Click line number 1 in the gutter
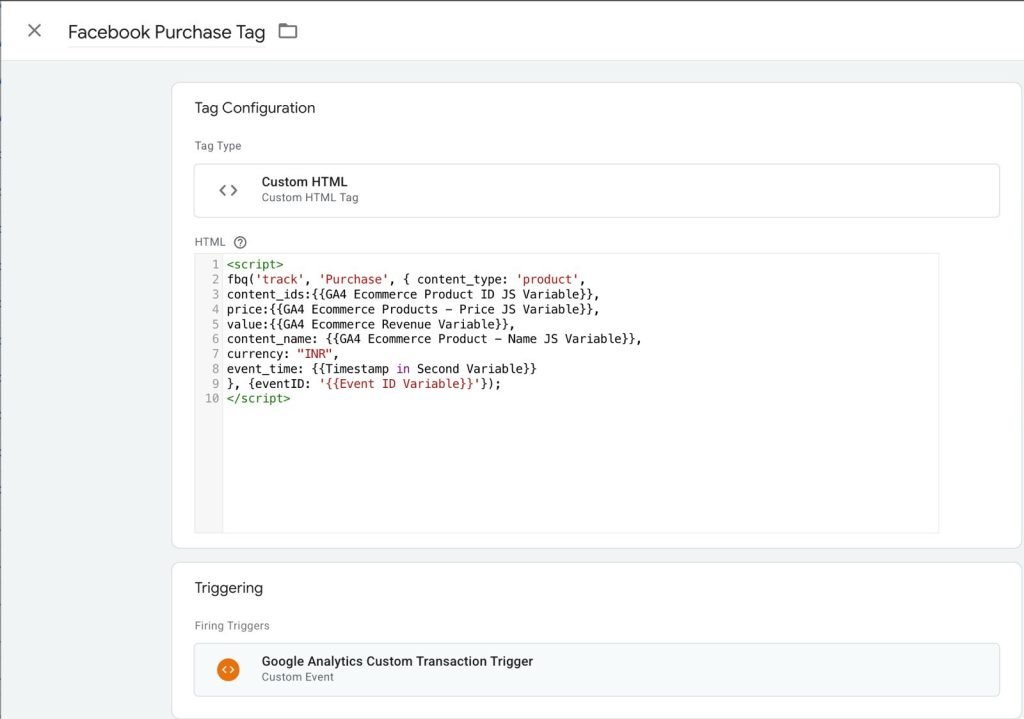Screen dimensions: 1024x719 coord(216,264)
